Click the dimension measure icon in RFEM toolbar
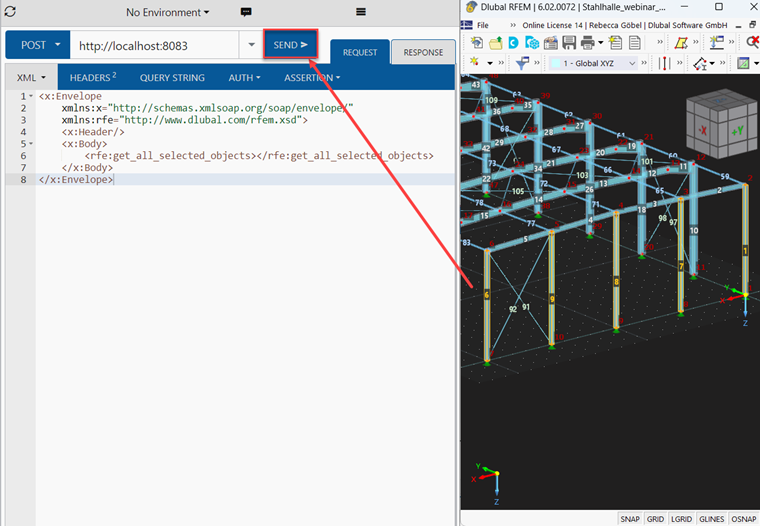The width and height of the screenshot is (760, 526). 700,63
